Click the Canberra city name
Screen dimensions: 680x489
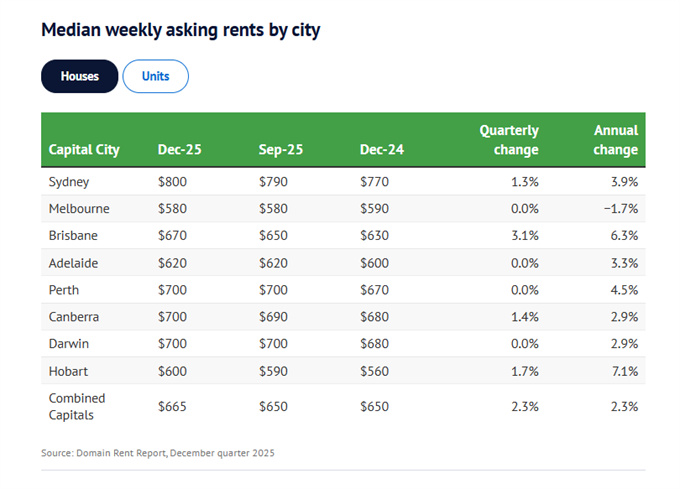click(x=76, y=317)
